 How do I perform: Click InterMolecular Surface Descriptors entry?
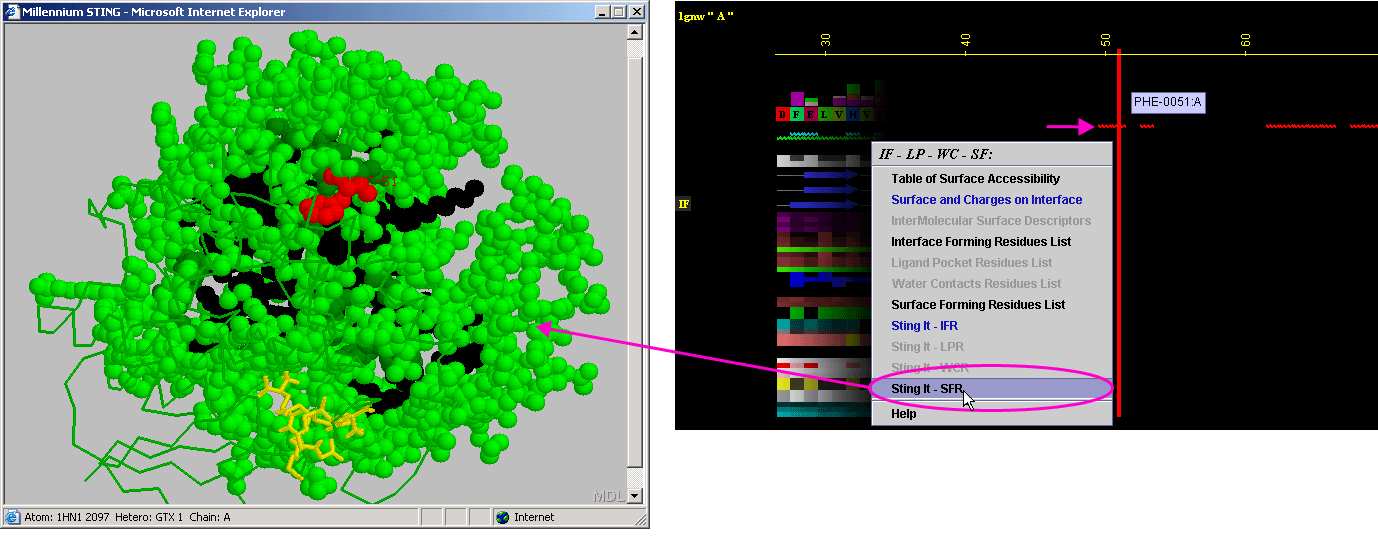tap(991, 221)
